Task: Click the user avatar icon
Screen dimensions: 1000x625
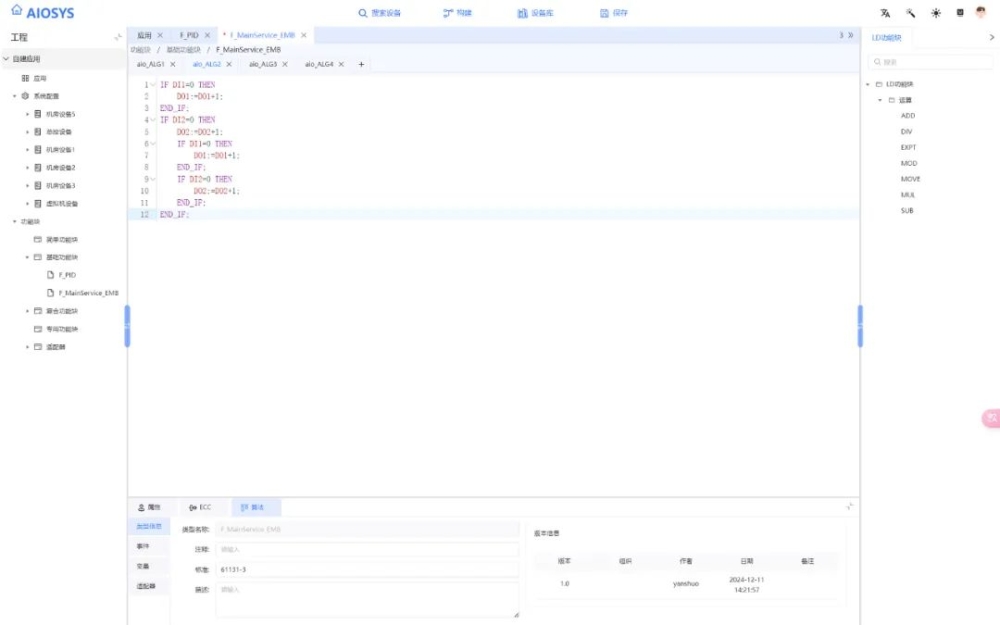Action: [x=981, y=13]
